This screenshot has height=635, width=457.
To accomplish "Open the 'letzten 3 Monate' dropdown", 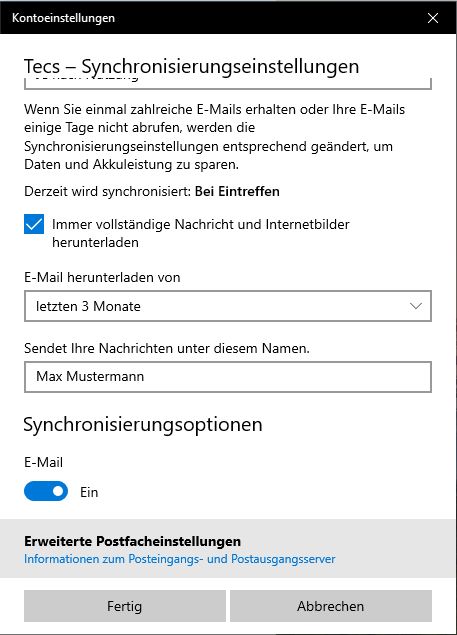I will point(228,306).
